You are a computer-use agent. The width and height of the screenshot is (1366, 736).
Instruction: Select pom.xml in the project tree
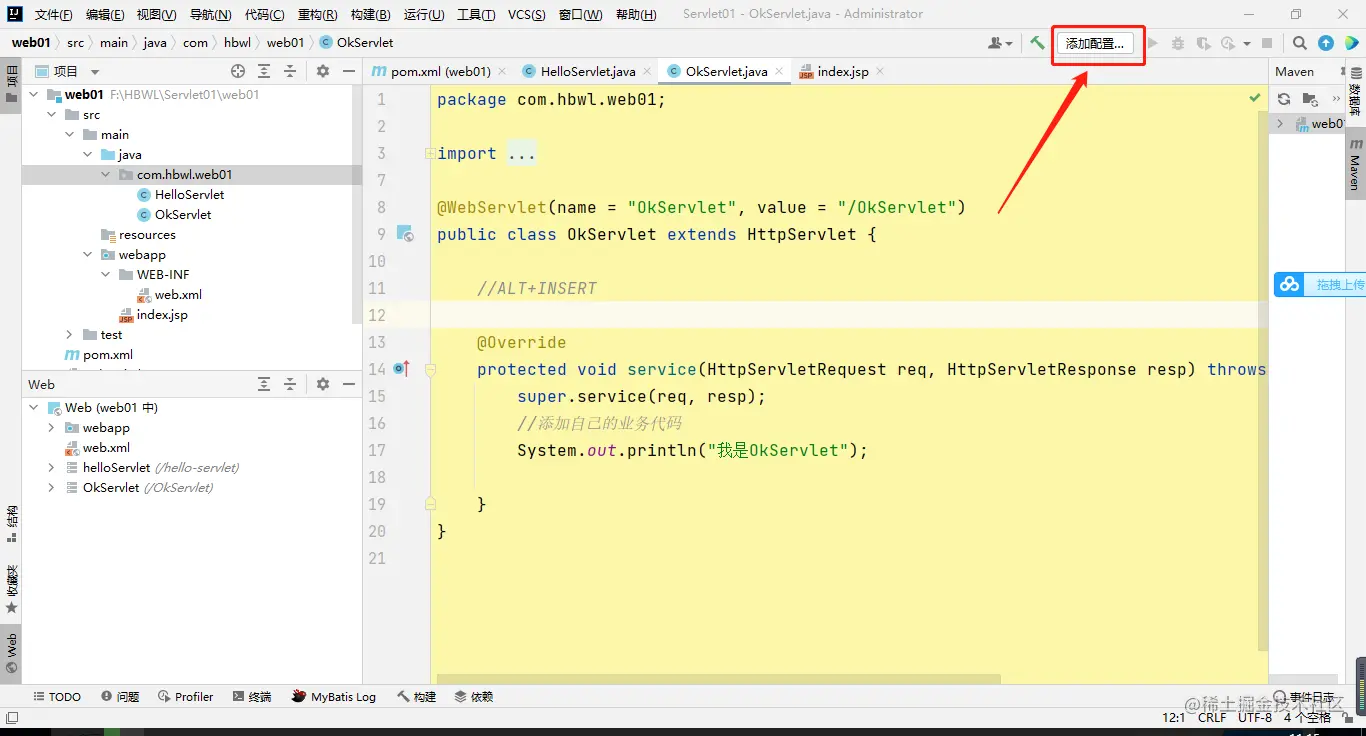coord(108,355)
